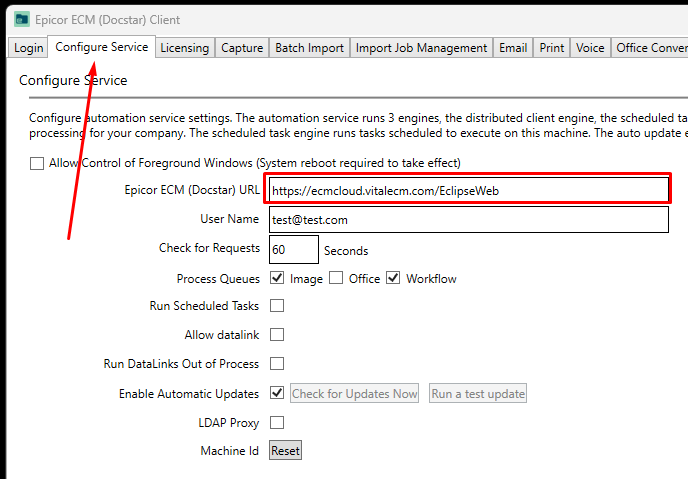Uncheck the Workflow process queue checkbox
This screenshot has height=479, width=688.
click(393, 278)
